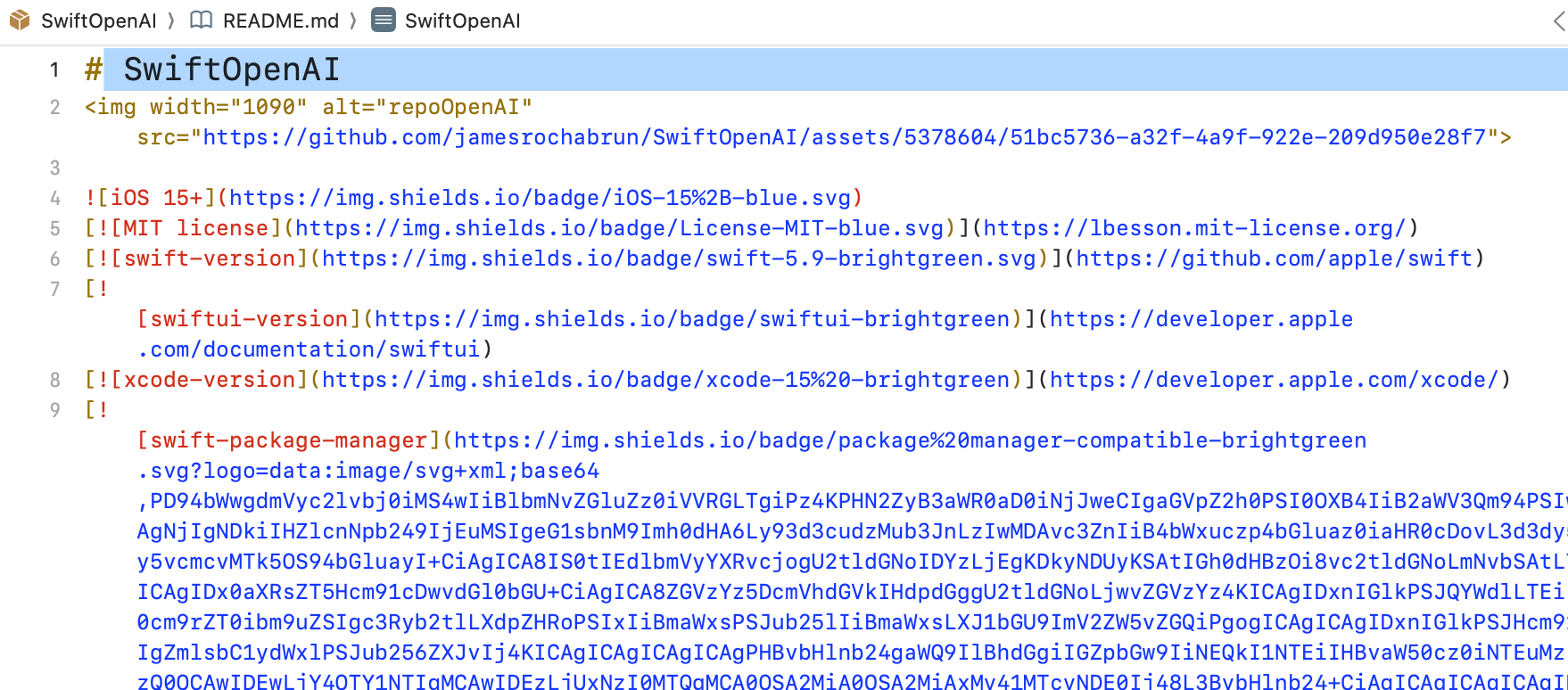Click line number 9 in the gutter
1568x690 pixels.
55,410
